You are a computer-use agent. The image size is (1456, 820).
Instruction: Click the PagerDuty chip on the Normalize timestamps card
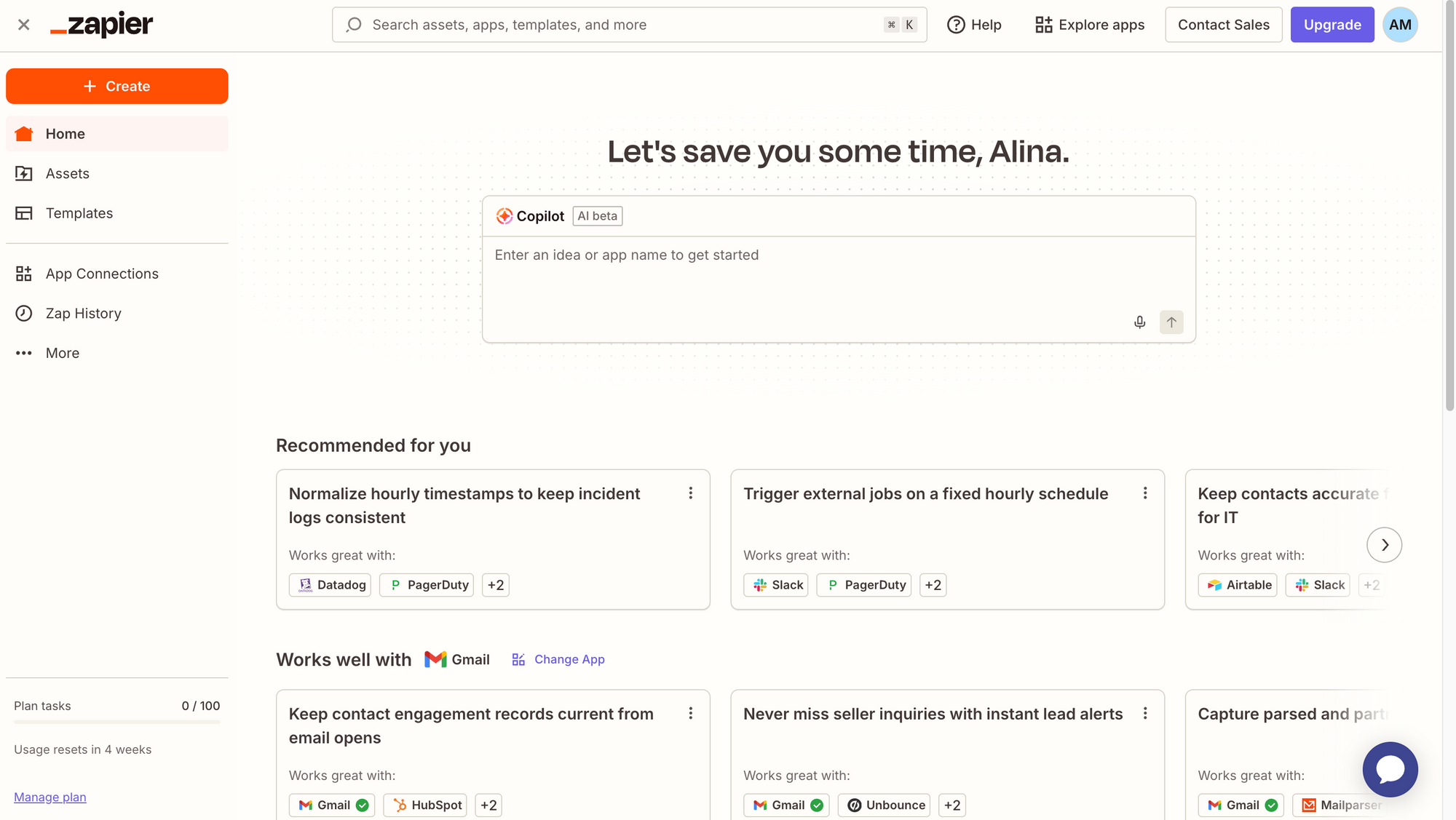pyautogui.click(x=427, y=585)
